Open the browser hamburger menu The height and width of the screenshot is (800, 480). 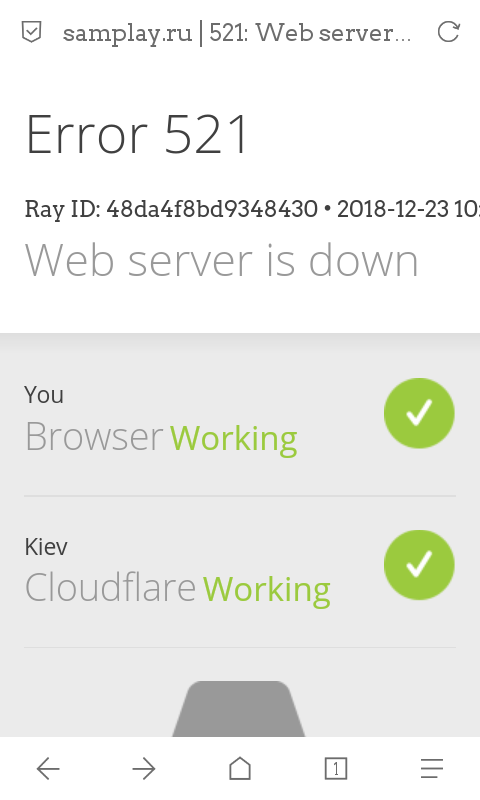point(432,768)
